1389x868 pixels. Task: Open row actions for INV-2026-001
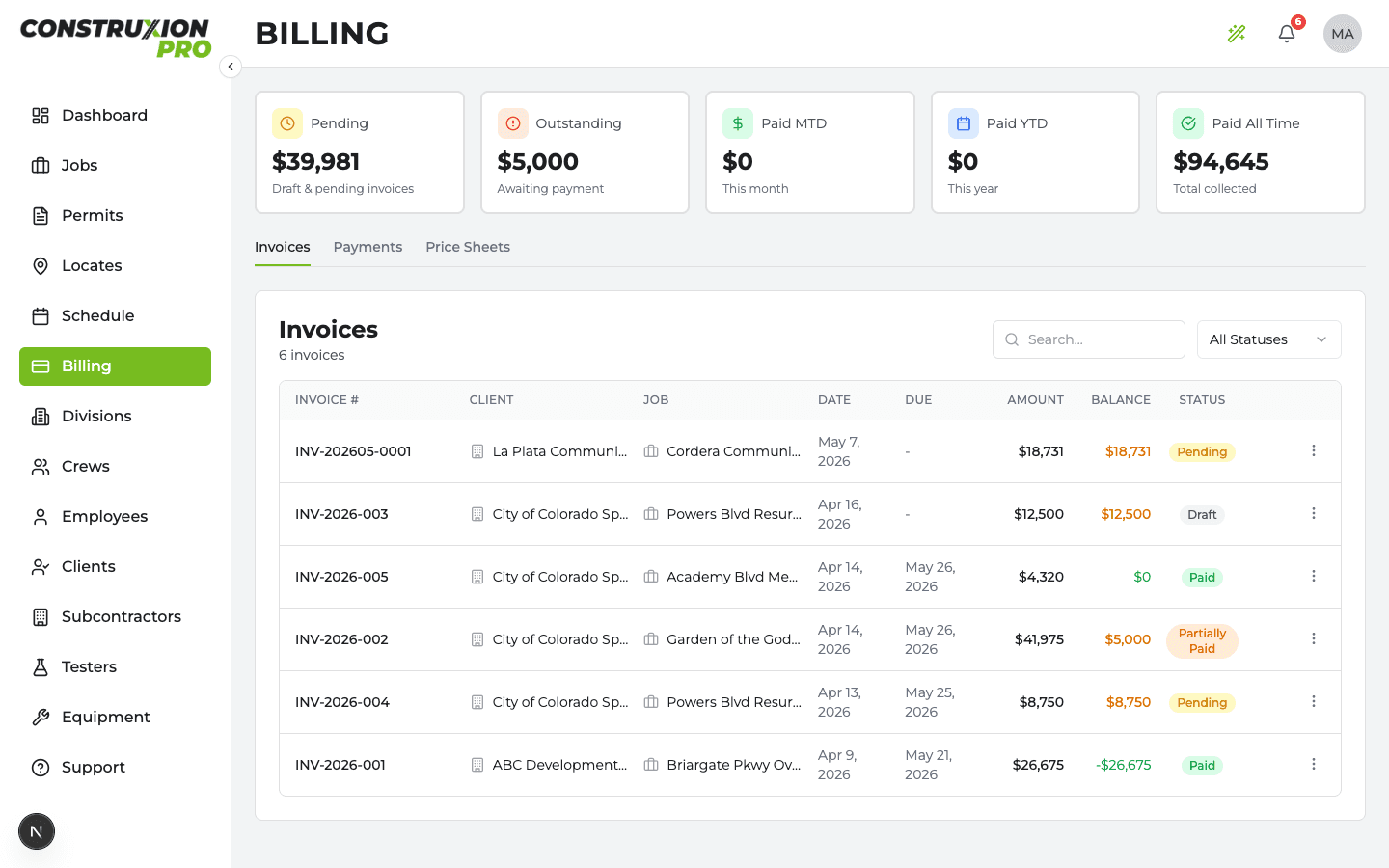(x=1314, y=764)
